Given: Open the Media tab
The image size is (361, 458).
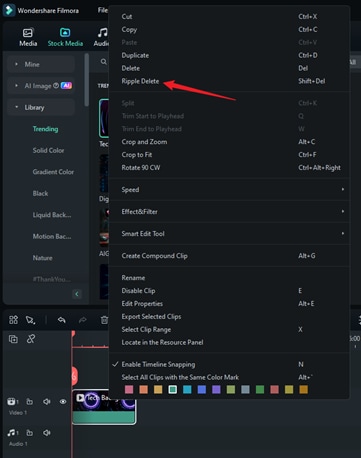Looking at the screenshot, I should [28, 37].
